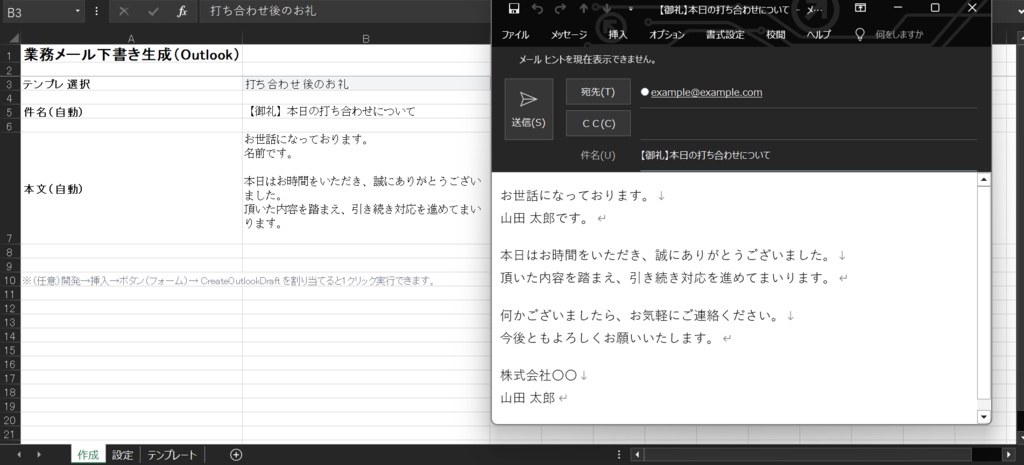This screenshot has height=465, width=1024.
Task: Click the 宛先(T) recipients button
Action: (598, 92)
